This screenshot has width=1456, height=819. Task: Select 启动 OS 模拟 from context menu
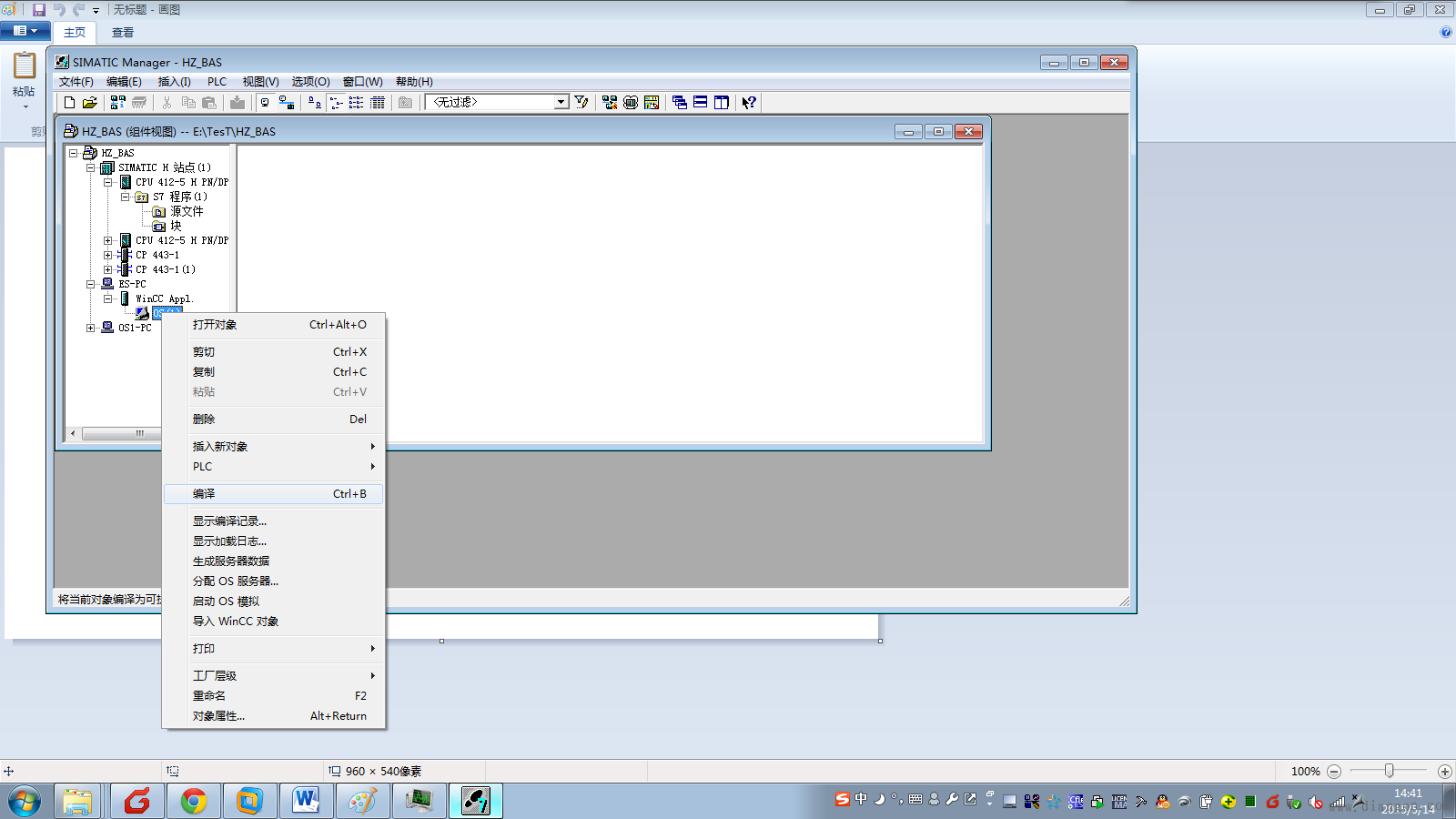click(273, 602)
